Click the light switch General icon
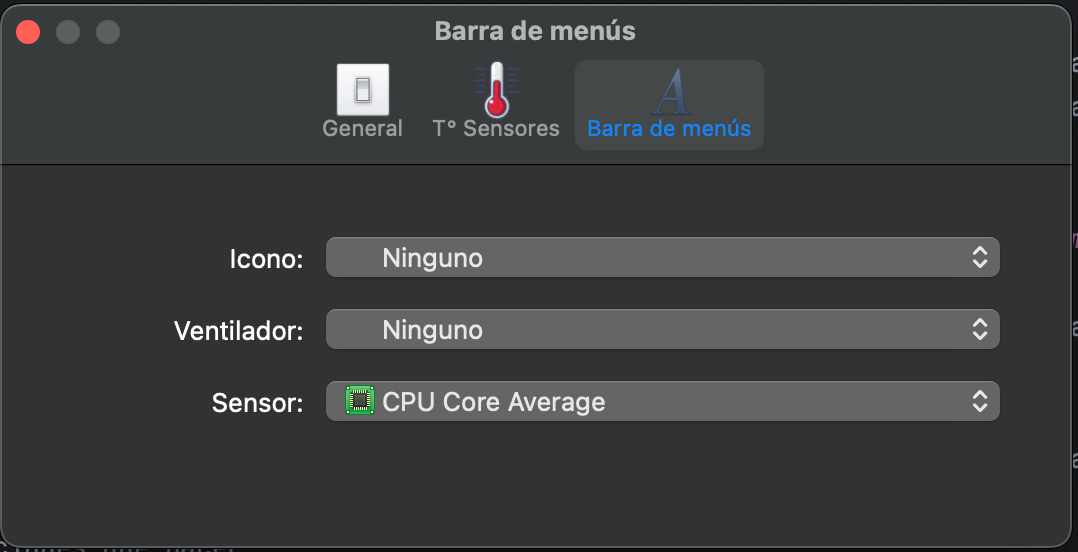This screenshot has height=552, width=1078. [x=362, y=89]
